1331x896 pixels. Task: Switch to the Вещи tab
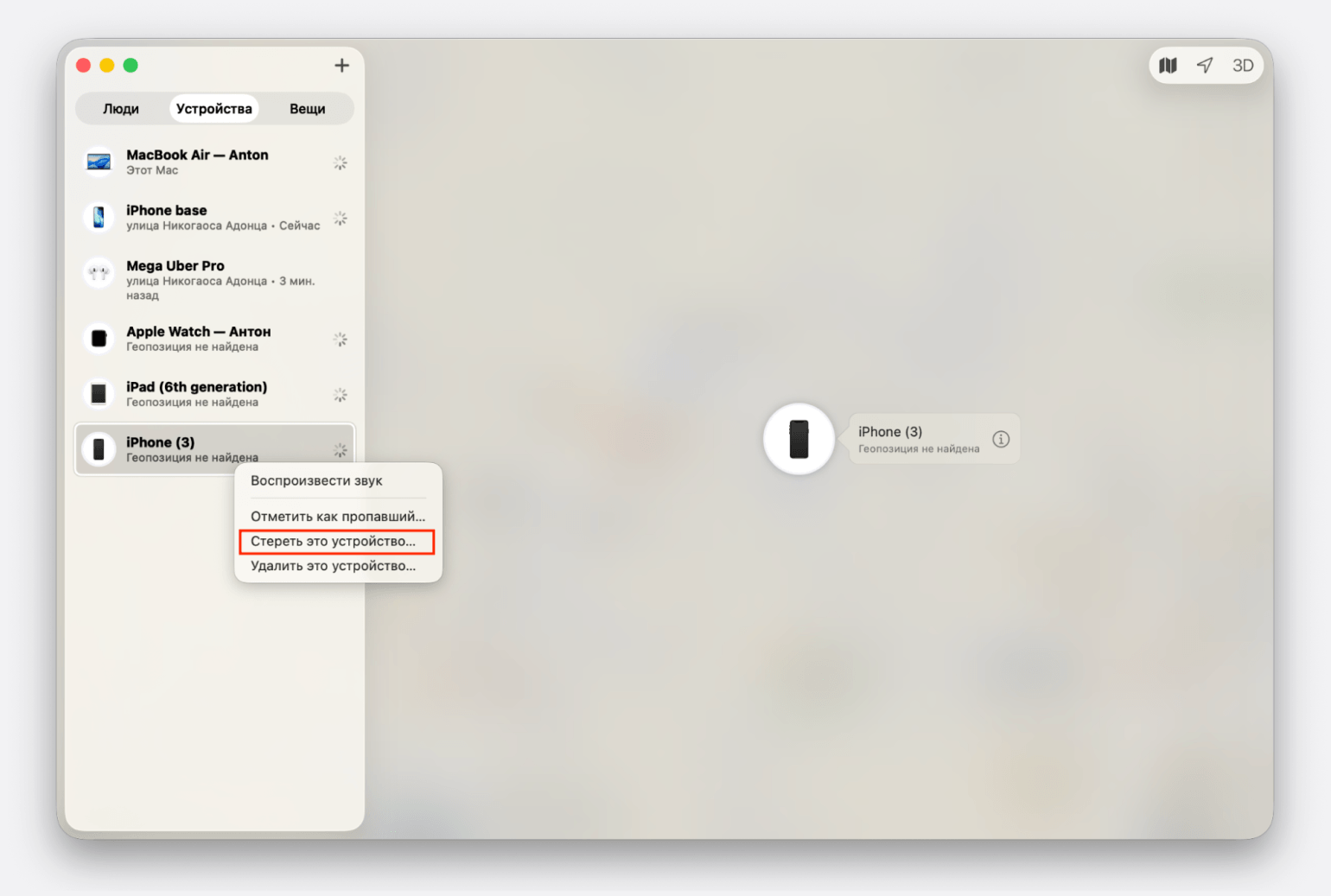307,109
